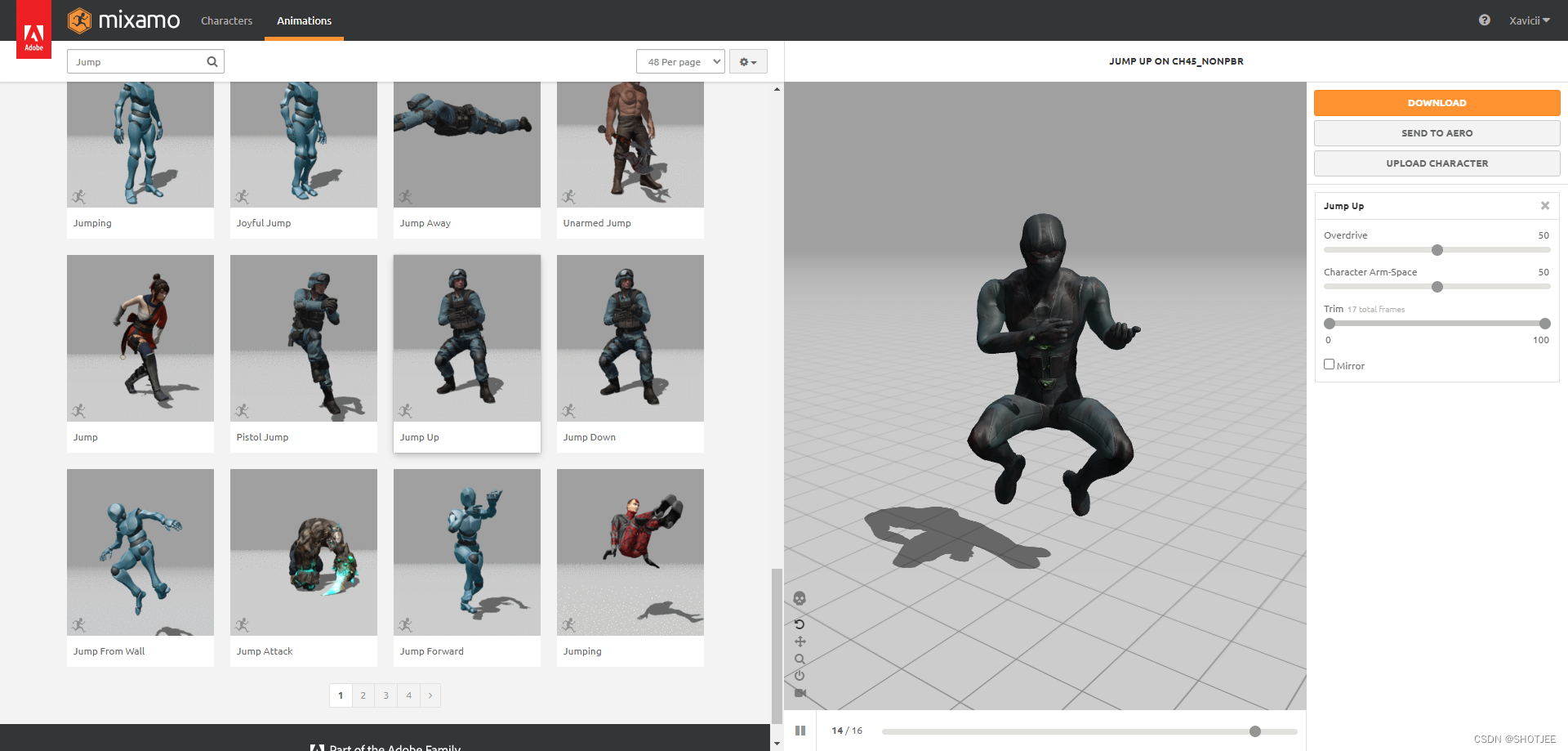Image resolution: width=1568 pixels, height=751 pixels.
Task: Adjust the Overdrive slider handle
Action: [1437, 250]
